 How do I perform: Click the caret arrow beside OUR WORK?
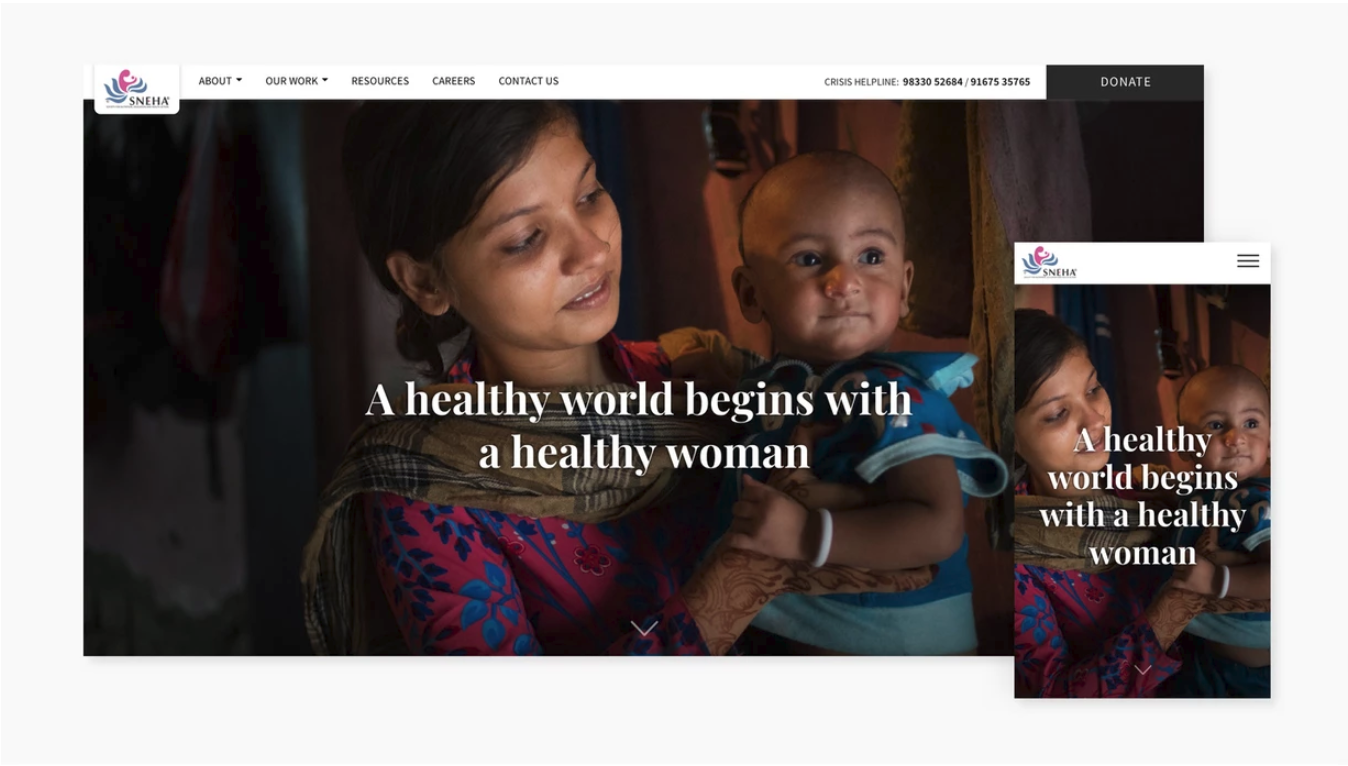point(325,81)
